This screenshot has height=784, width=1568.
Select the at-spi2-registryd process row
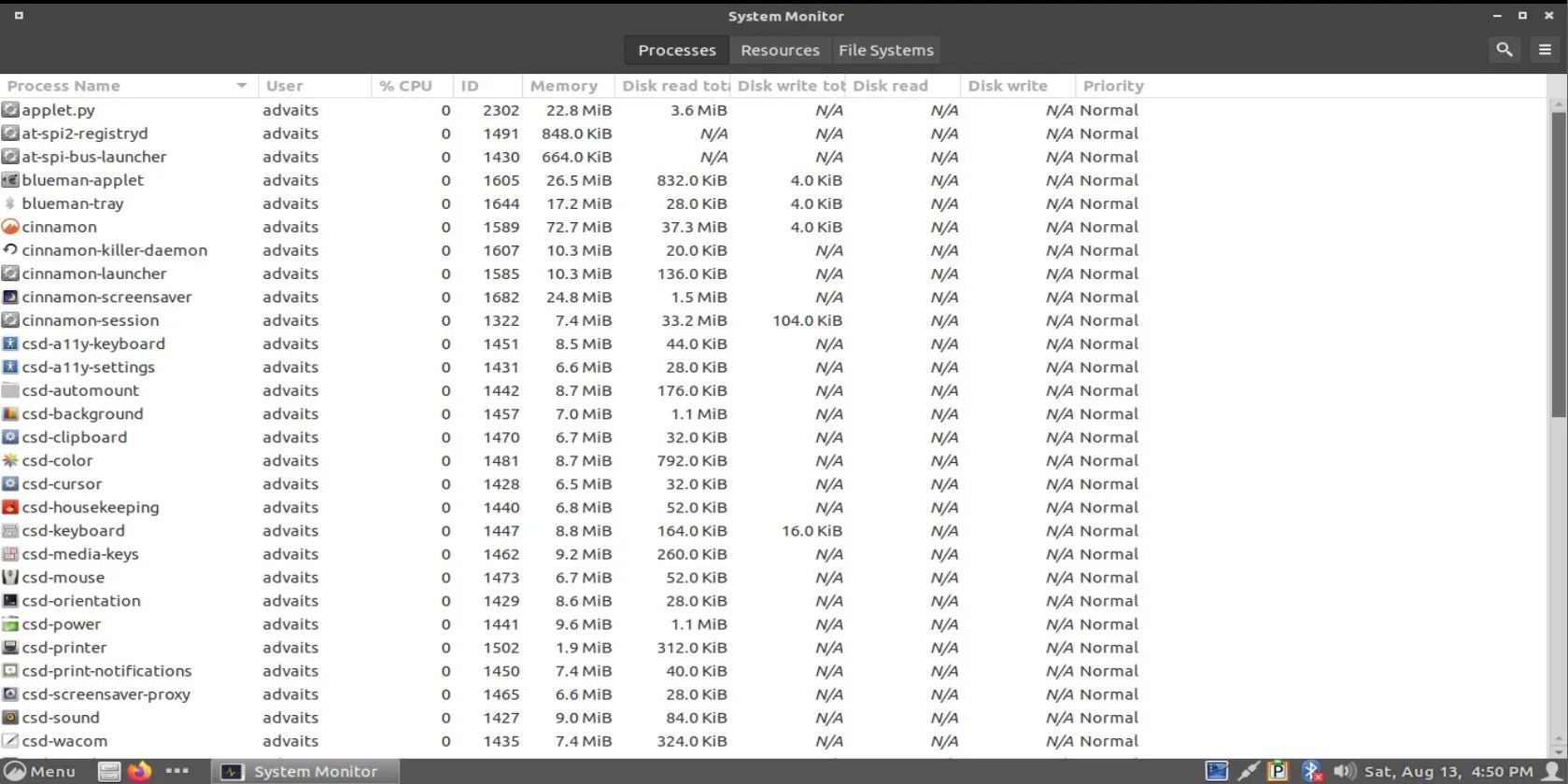pos(773,133)
